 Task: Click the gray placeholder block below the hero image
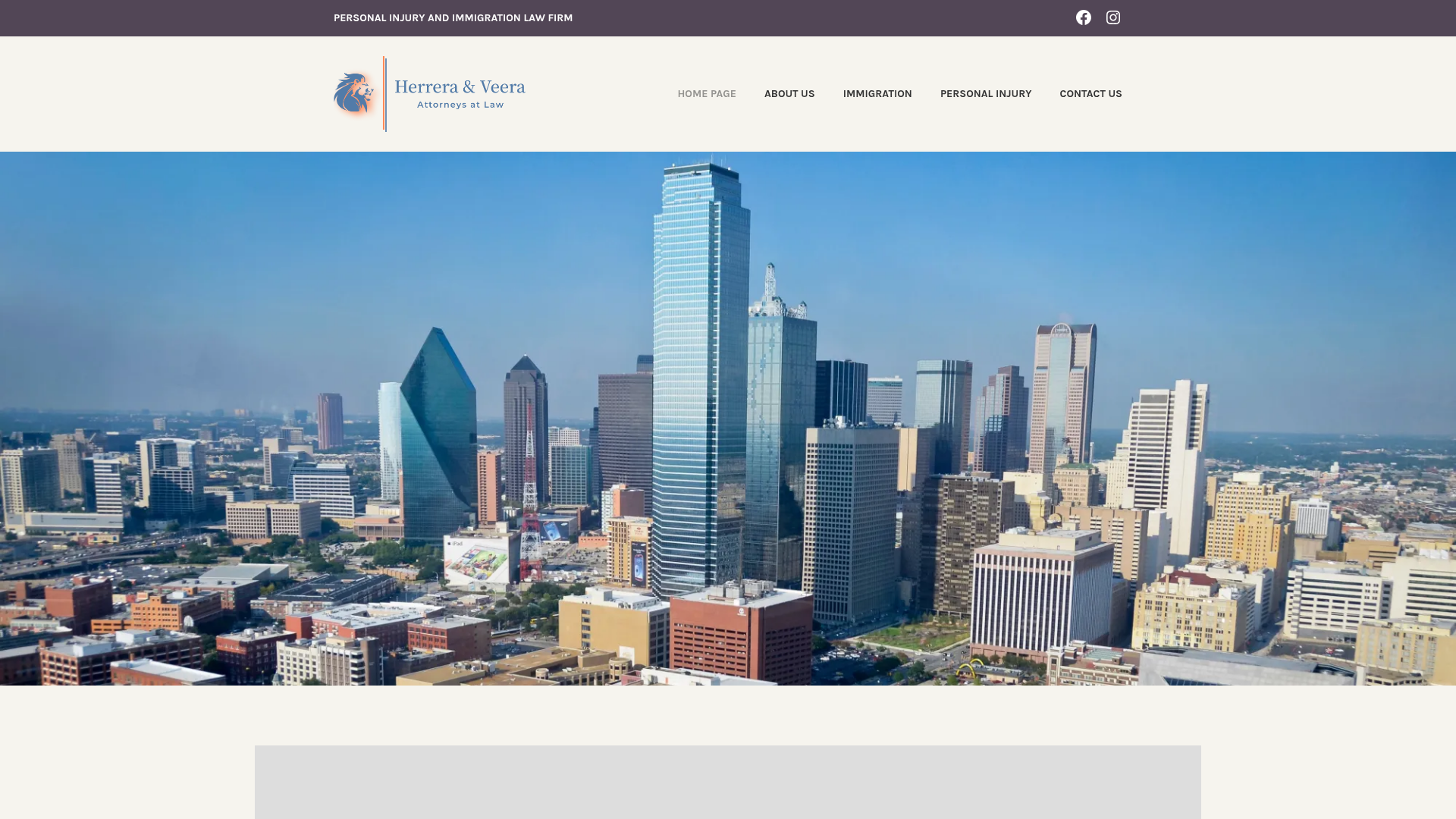pyautogui.click(x=728, y=781)
